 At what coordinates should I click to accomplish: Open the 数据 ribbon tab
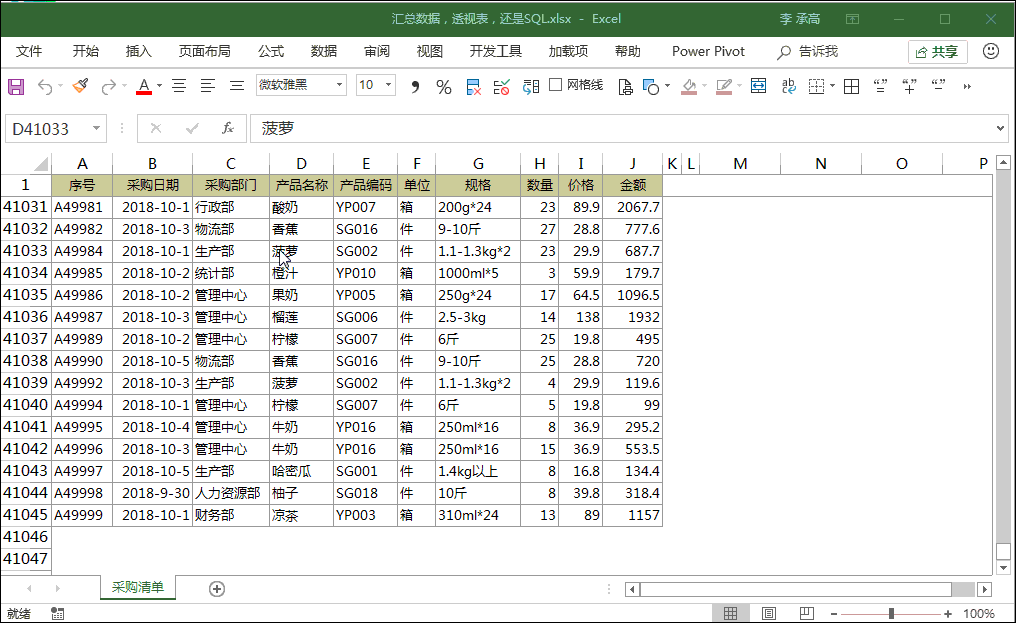(x=324, y=51)
